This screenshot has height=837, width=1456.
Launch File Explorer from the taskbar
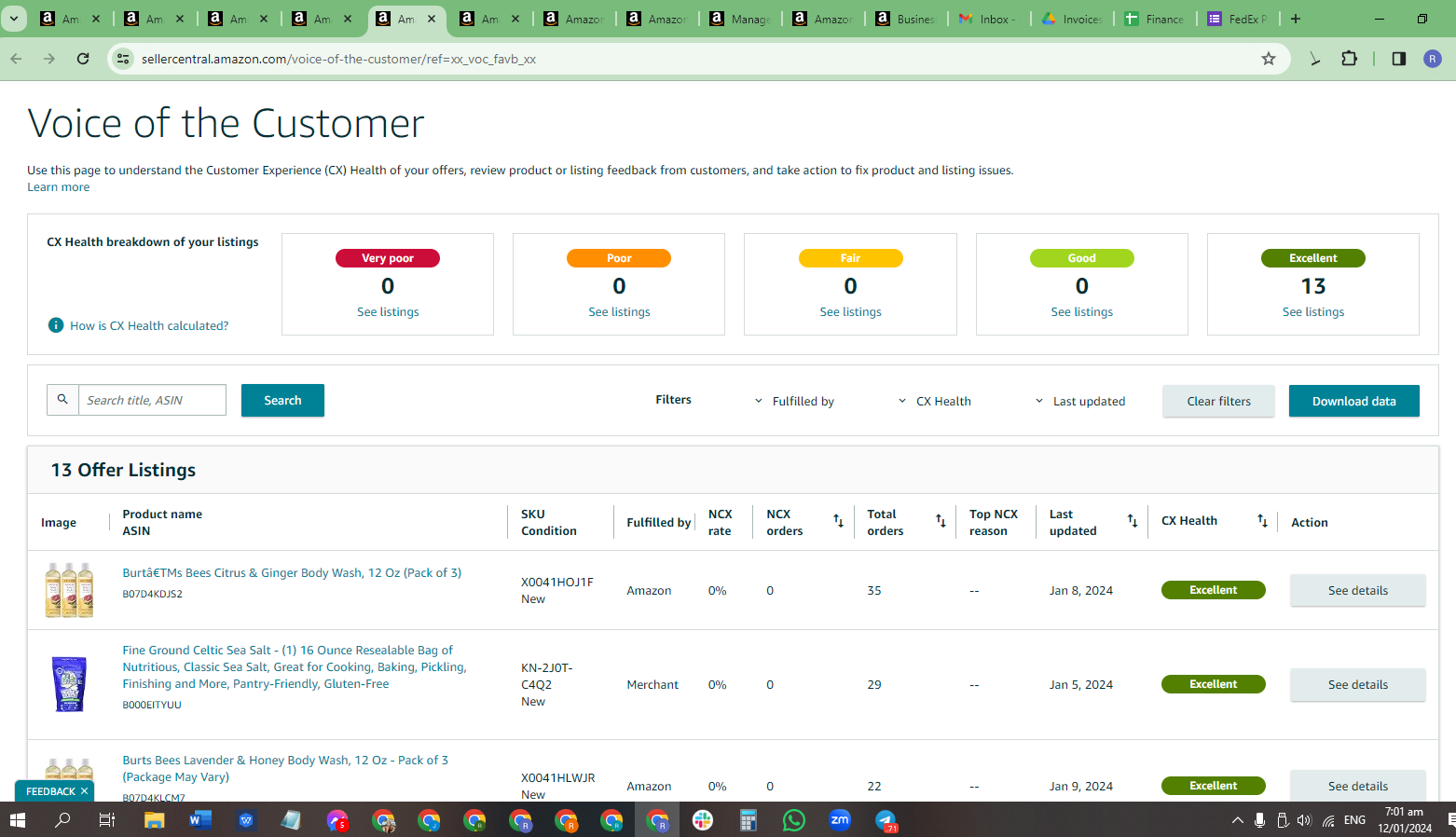point(154,820)
